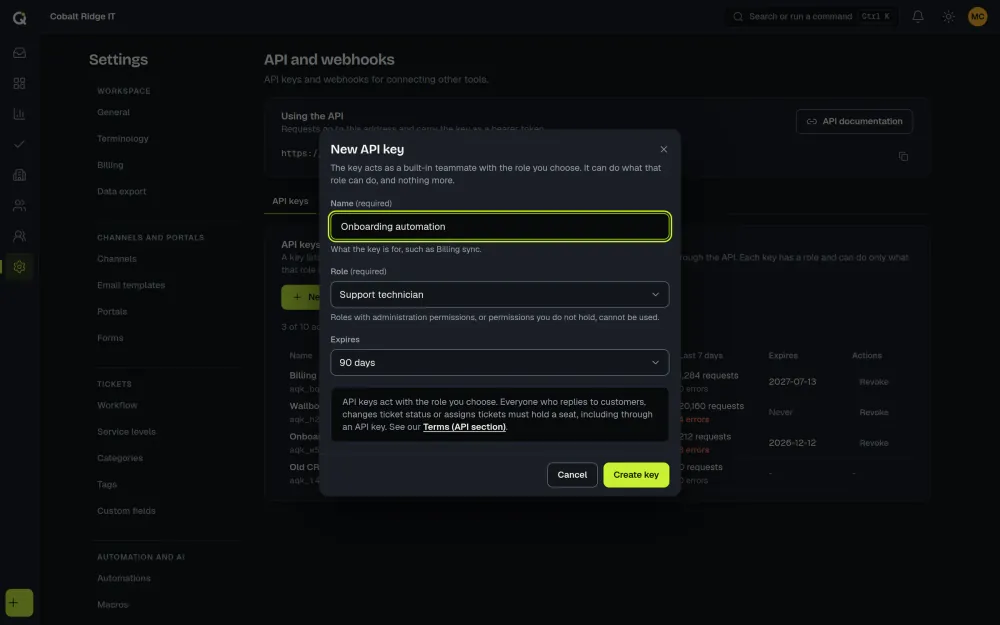Revoke the key that never expires
This screenshot has height=625, width=1000.
pyautogui.click(x=874, y=413)
